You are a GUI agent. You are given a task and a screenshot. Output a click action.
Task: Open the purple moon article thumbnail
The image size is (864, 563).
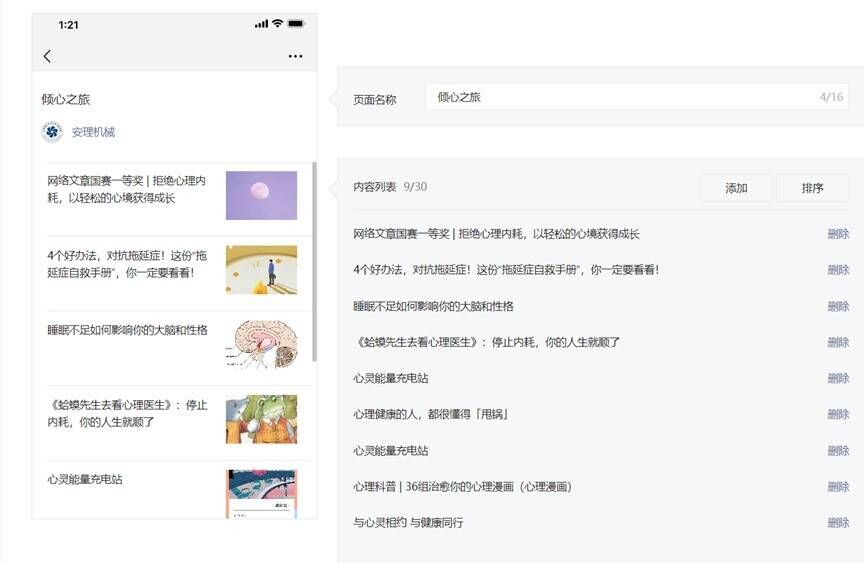point(261,195)
